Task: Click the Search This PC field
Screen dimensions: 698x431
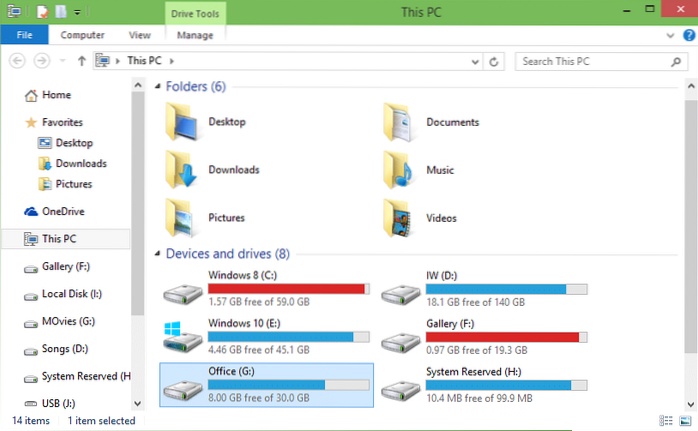Action: click(590, 62)
